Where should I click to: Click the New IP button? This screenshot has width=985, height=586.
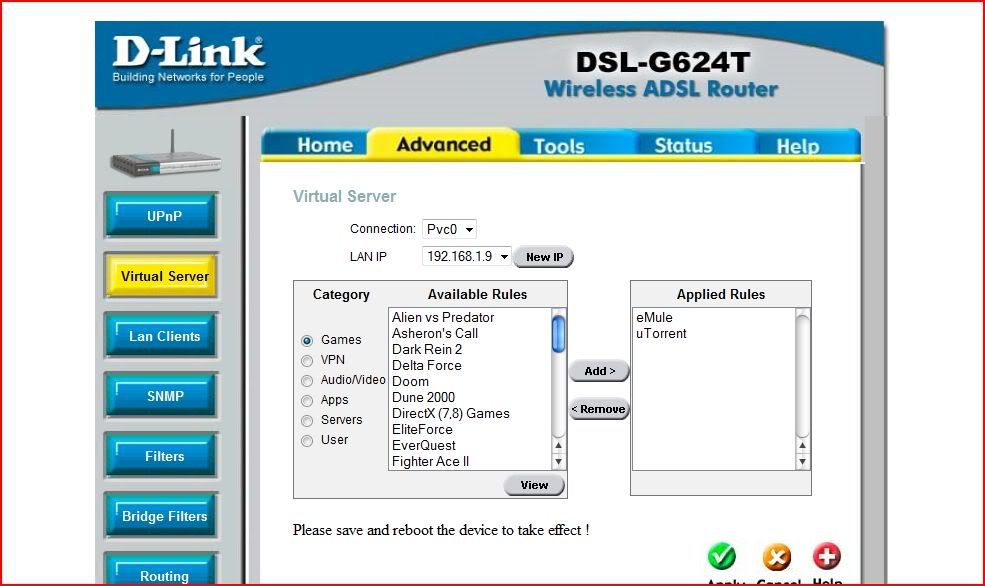point(544,257)
